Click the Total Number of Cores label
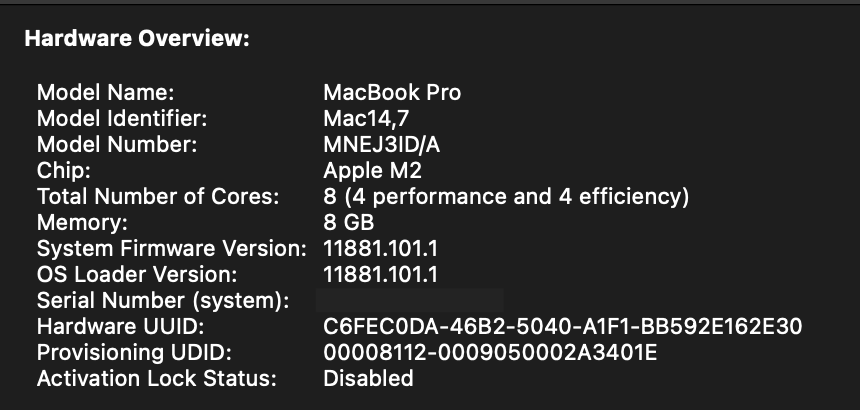Viewport: 860px width, 410px height. 158,197
